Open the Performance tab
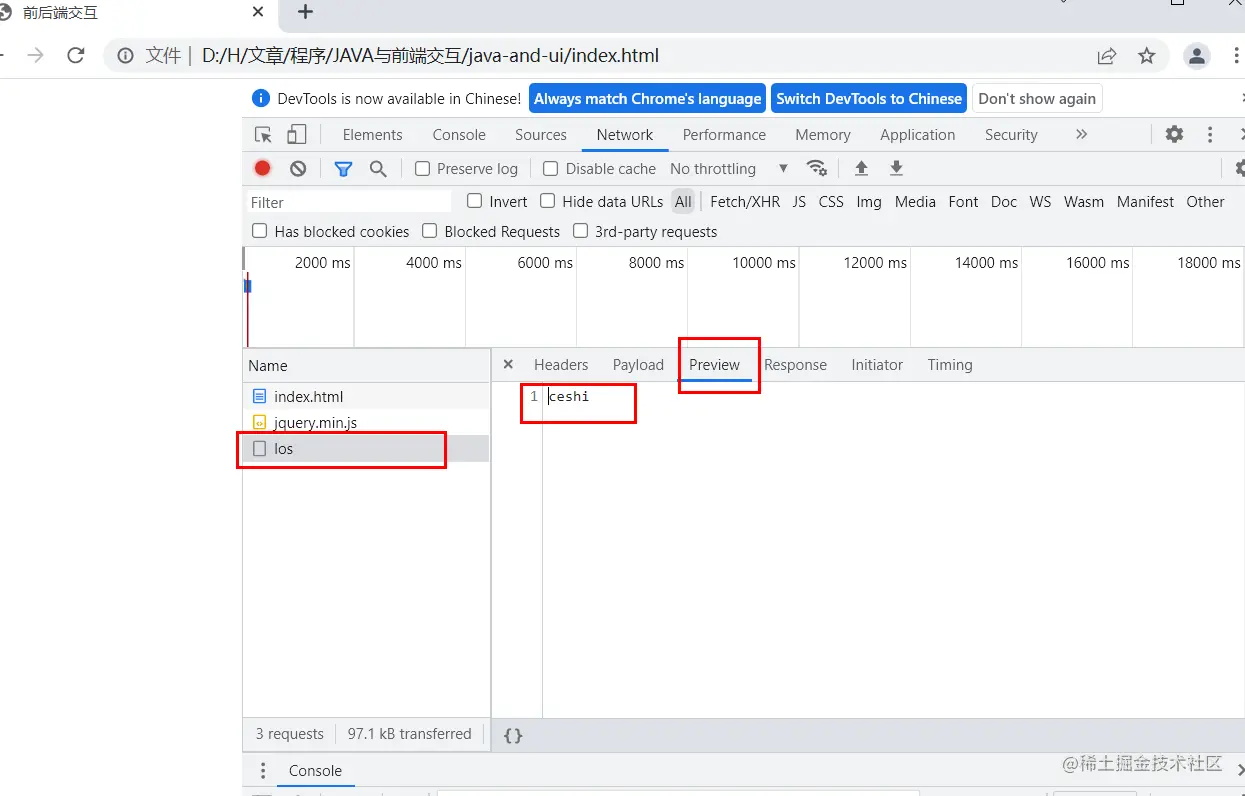 click(x=724, y=135)
